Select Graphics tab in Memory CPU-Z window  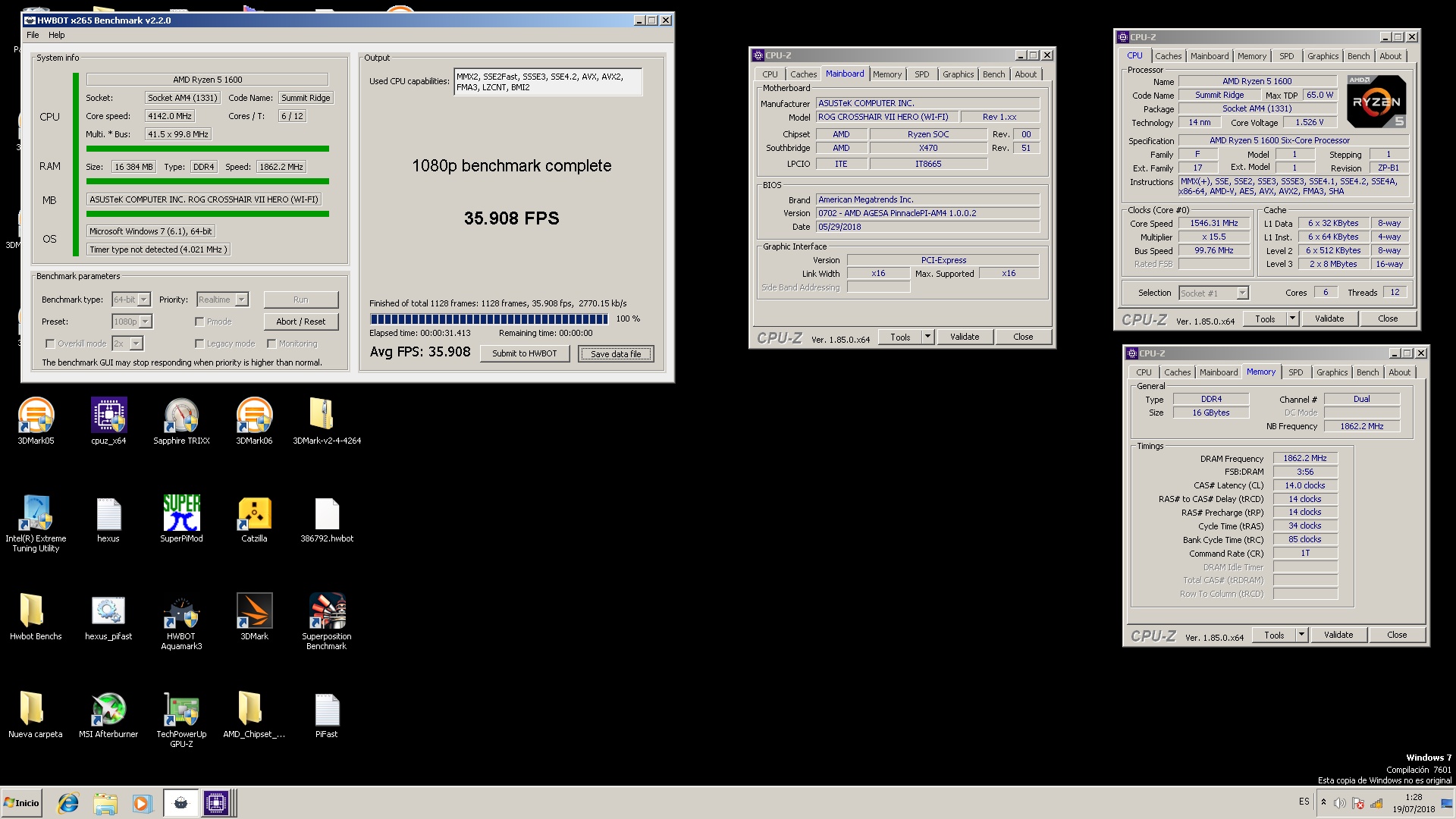(1332, 372)
